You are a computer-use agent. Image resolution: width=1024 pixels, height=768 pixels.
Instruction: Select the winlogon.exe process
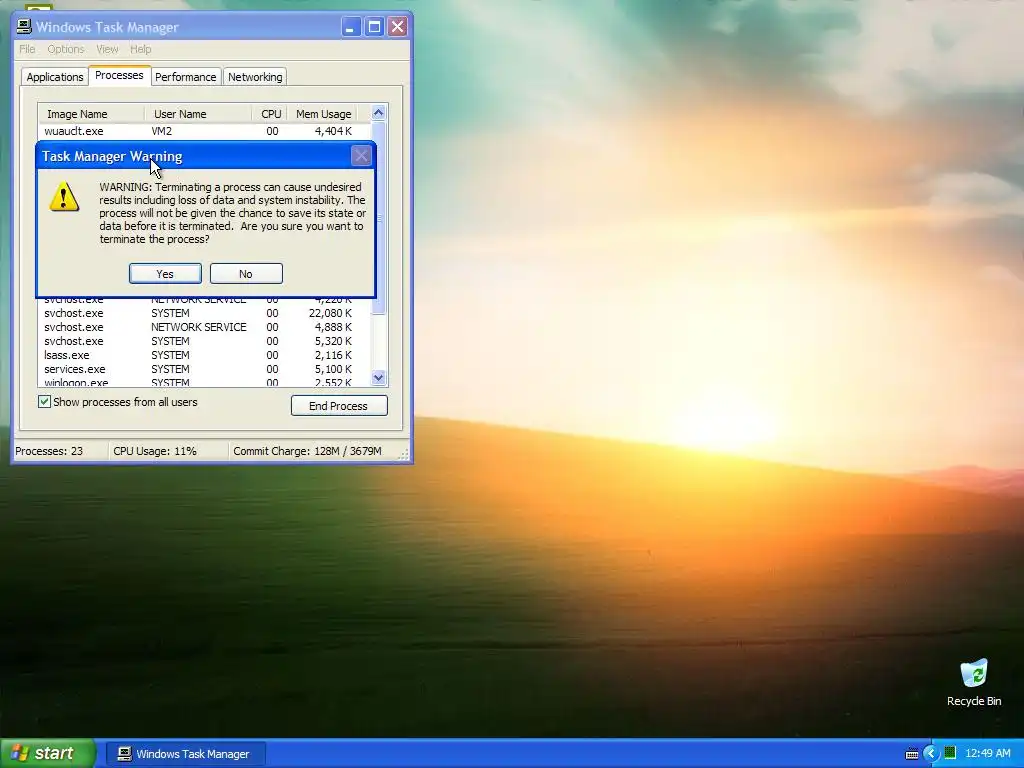[x=204, y=382]
